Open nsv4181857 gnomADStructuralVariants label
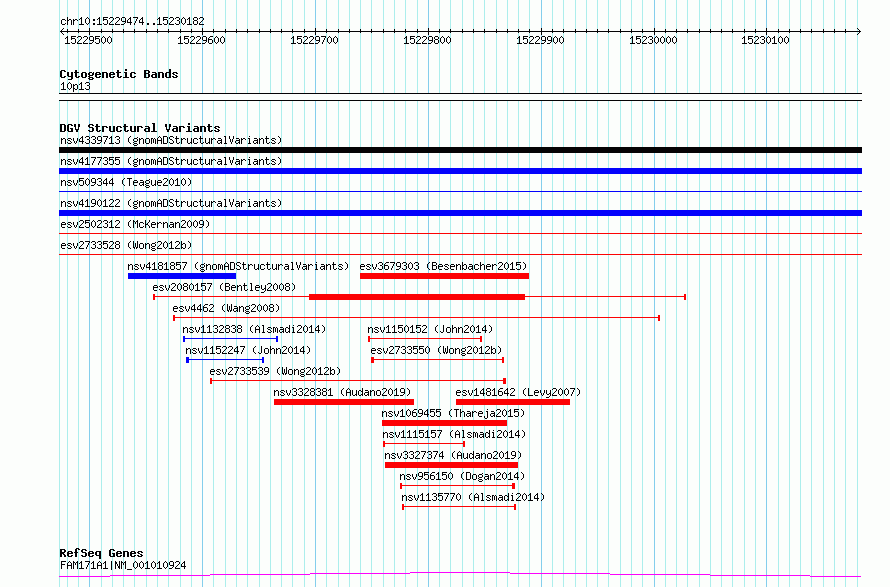The height and width of the screenshot is (587, 890). 238,266
